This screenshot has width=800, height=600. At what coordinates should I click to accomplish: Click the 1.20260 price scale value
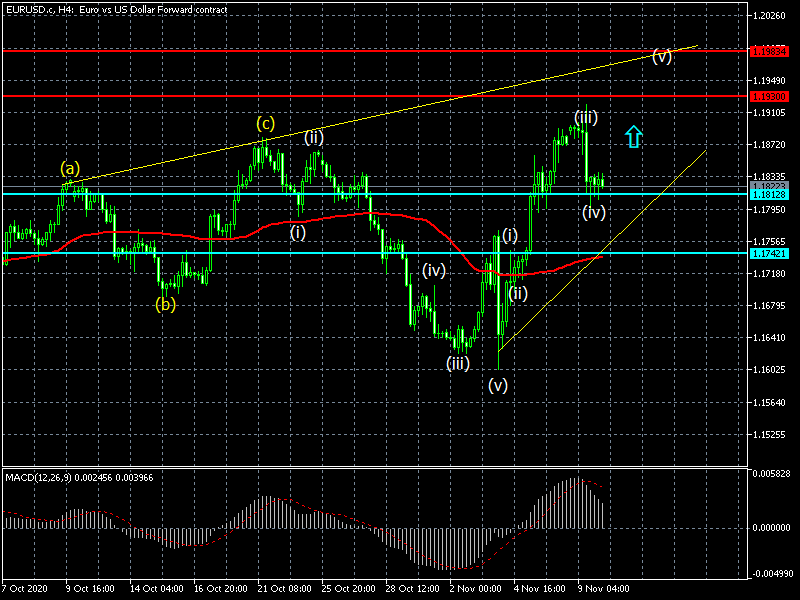[x=769, y=16]
